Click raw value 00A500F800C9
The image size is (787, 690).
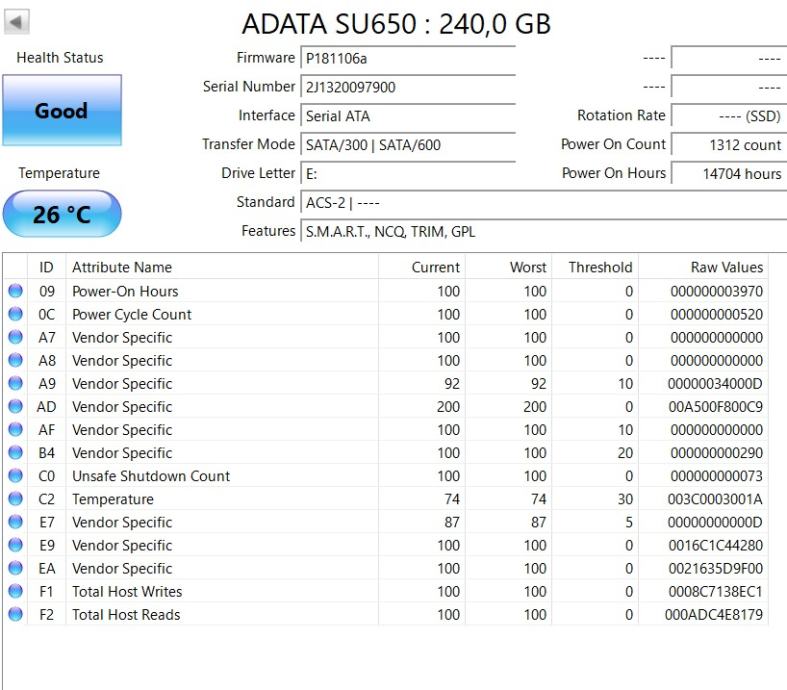tap(715, 406)
